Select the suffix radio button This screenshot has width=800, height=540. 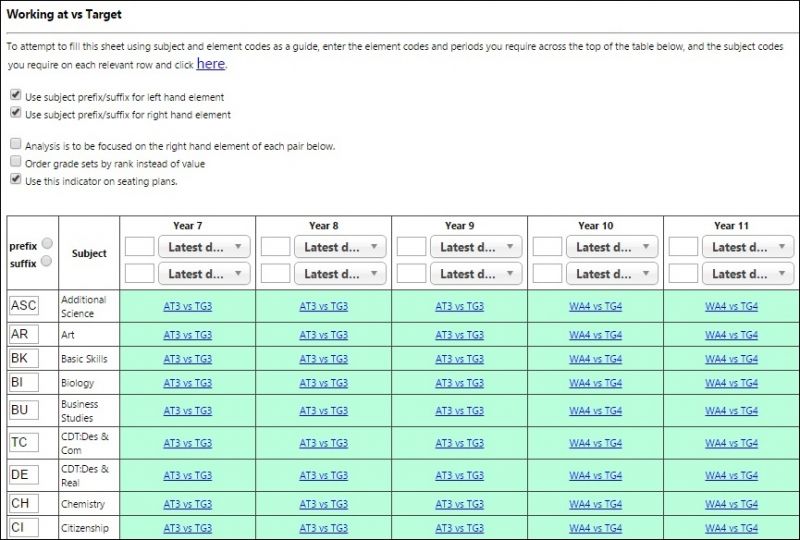click(46, 261)
